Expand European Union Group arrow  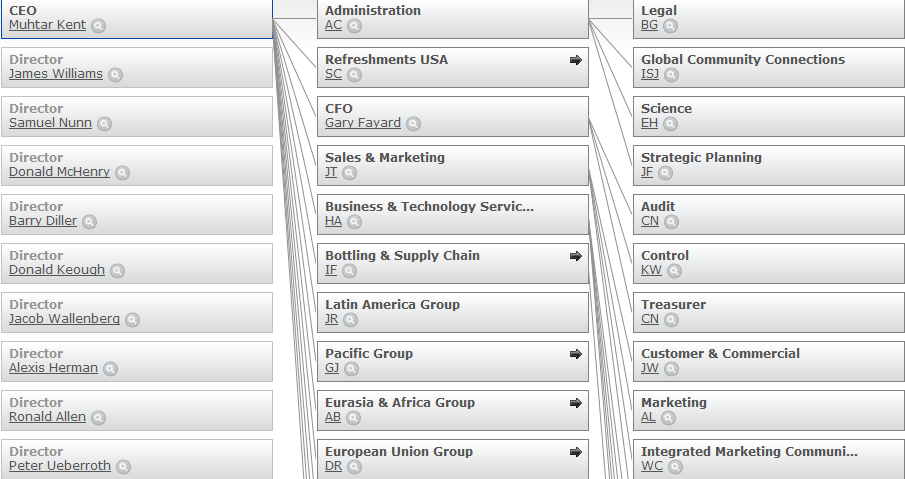coord(575,452)
